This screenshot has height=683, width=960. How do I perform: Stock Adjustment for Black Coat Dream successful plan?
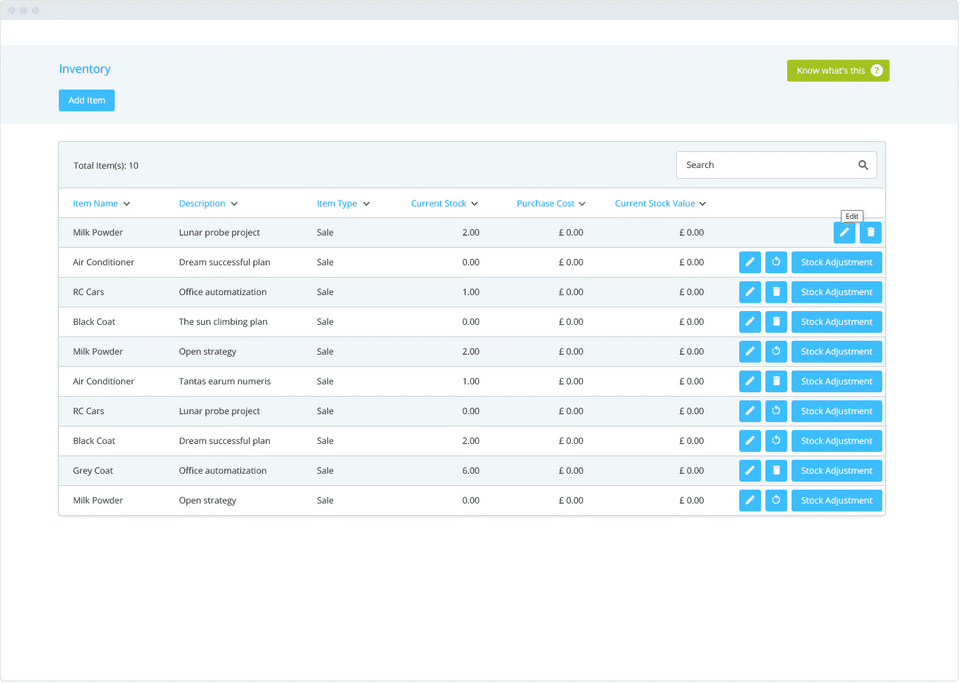pyautogui.click(x=836, y=441)
